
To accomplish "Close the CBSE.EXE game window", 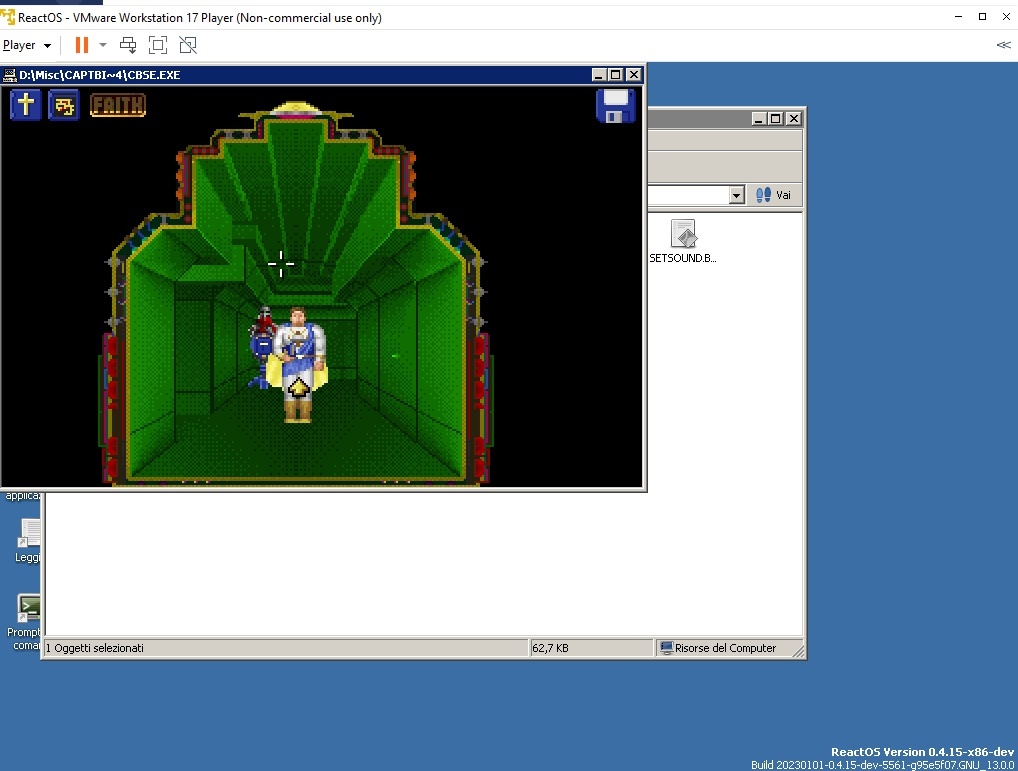I will click(x=634, y=75).
